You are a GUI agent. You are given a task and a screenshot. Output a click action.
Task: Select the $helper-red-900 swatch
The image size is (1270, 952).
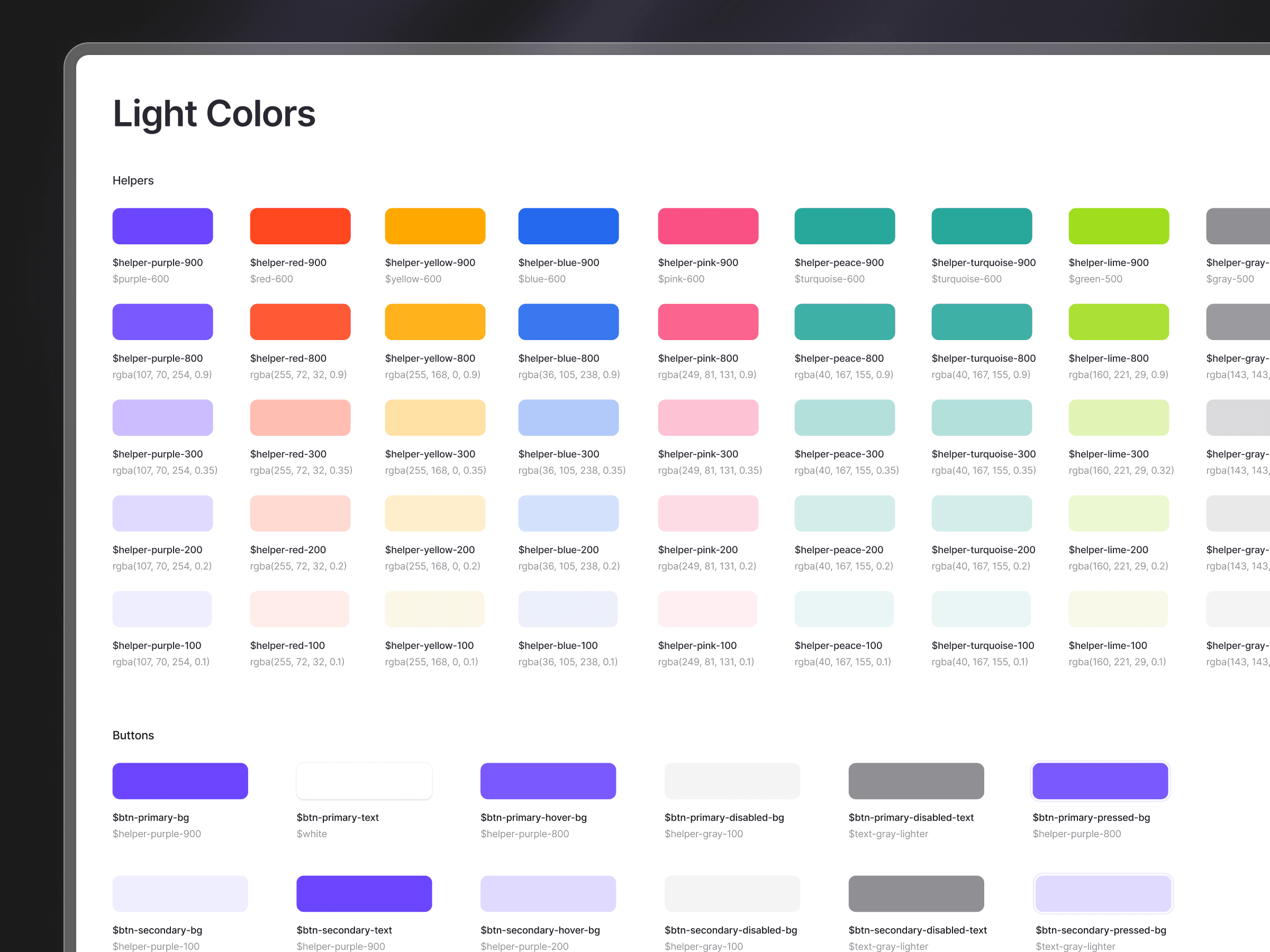pyautogui.click(x=300, y=226)
